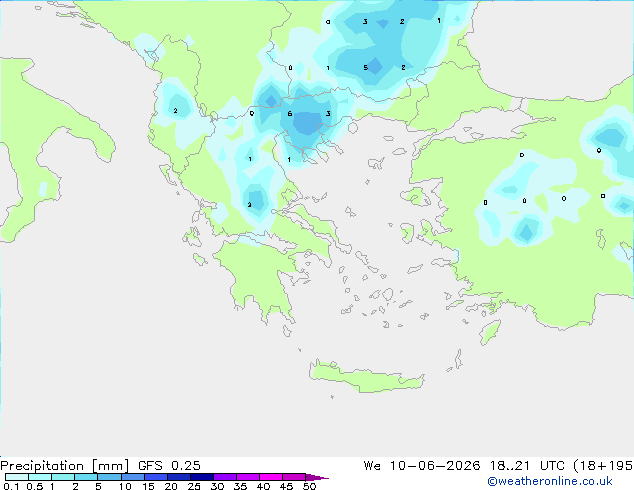Pick the 15–20 mm legend color swatch

[x=156, y=477]
